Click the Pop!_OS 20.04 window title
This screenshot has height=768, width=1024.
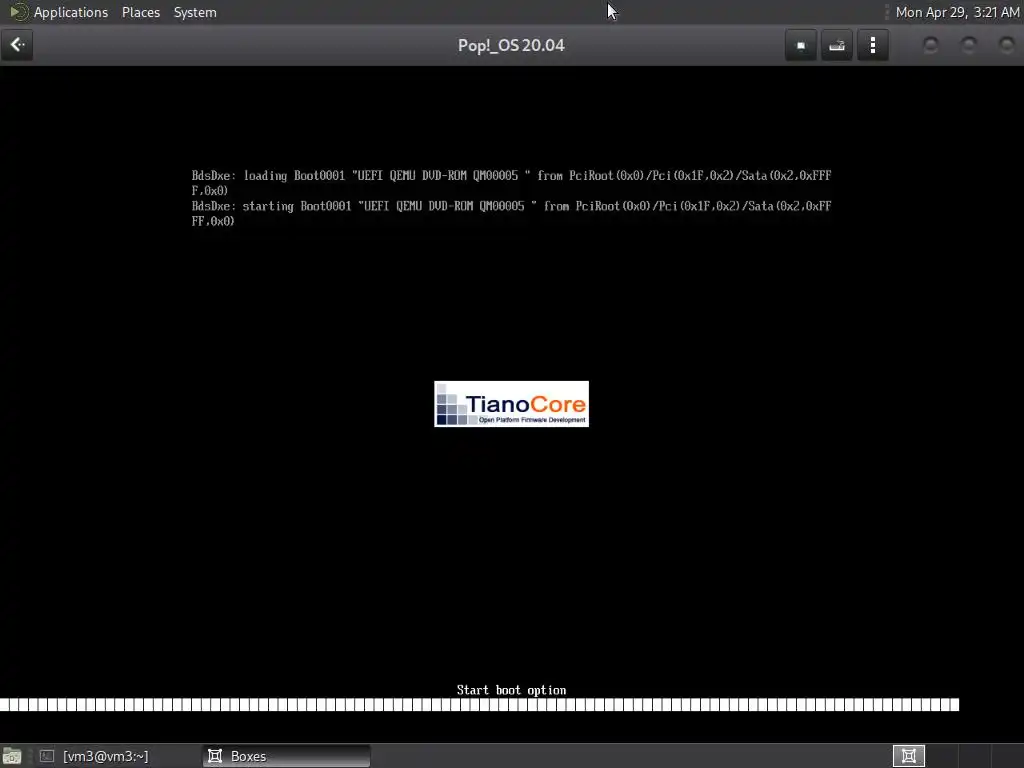(x=511, y=46)
